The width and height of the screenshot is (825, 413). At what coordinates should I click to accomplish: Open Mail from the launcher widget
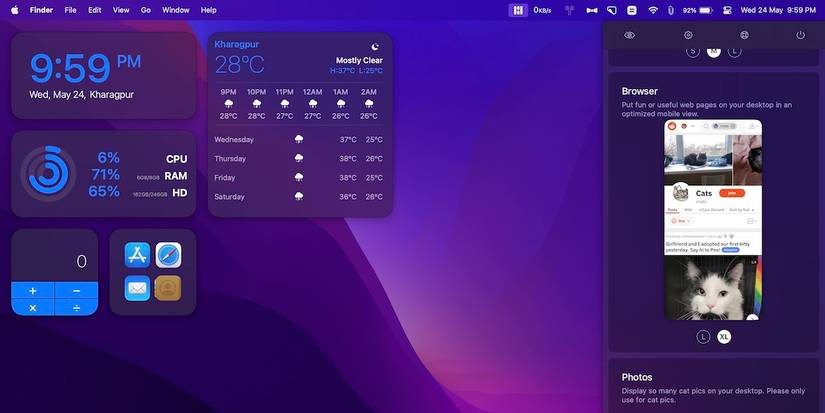(x=137, y=288)
